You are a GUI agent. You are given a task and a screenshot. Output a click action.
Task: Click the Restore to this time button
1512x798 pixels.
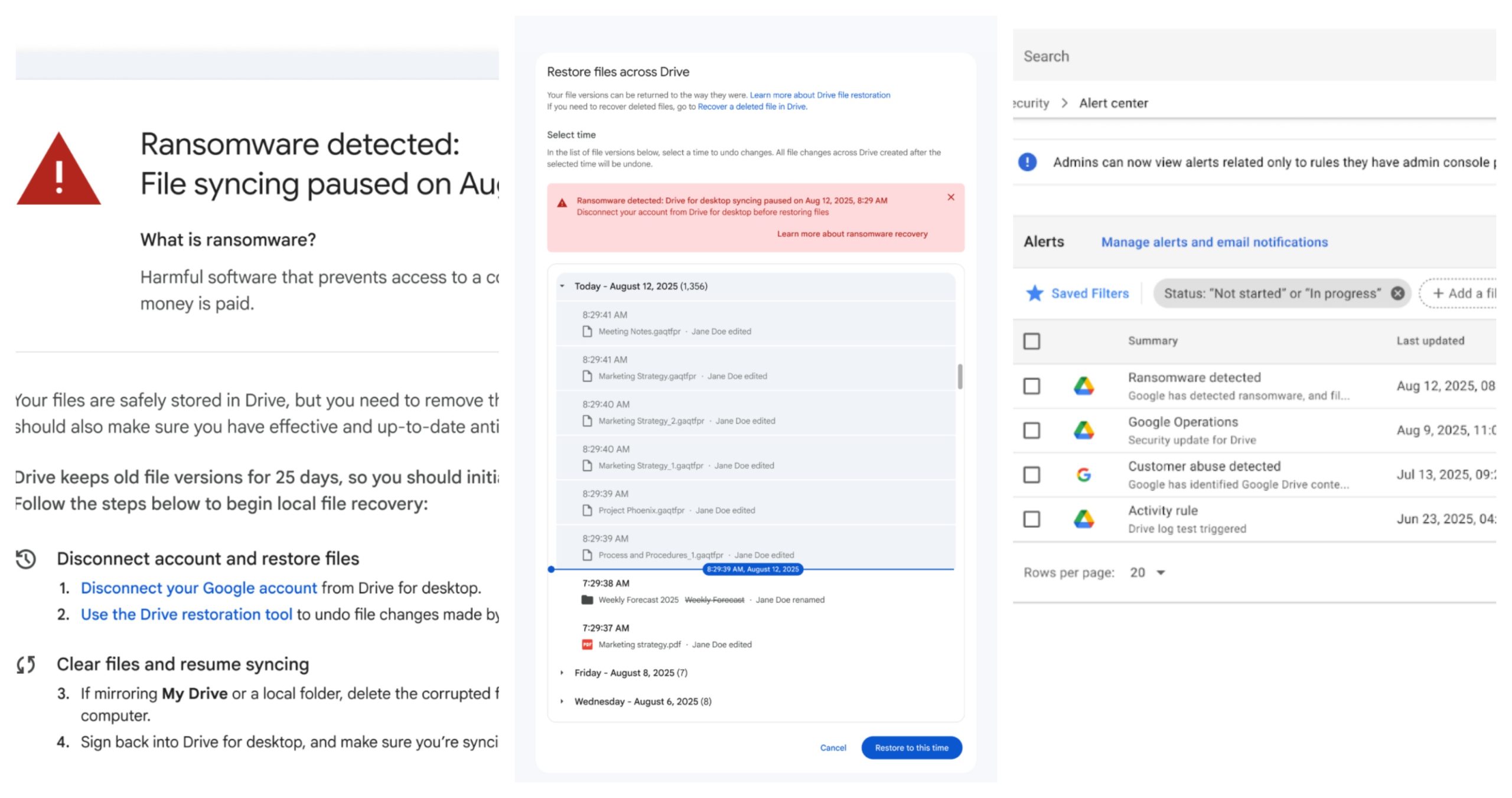[911, 748]
